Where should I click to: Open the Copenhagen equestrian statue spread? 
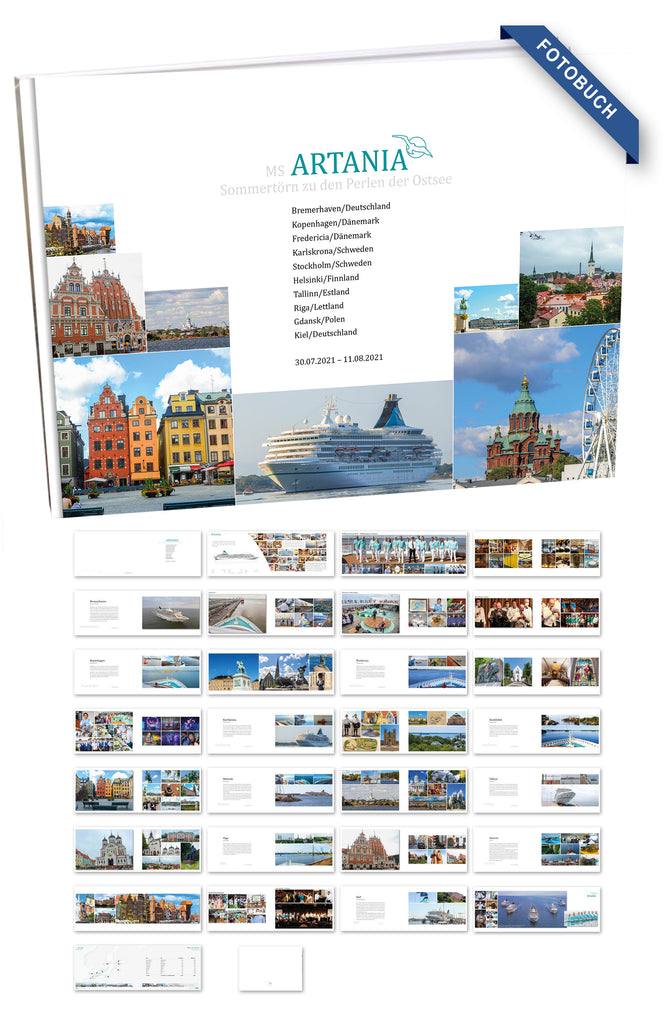click(x=270, y=671)
